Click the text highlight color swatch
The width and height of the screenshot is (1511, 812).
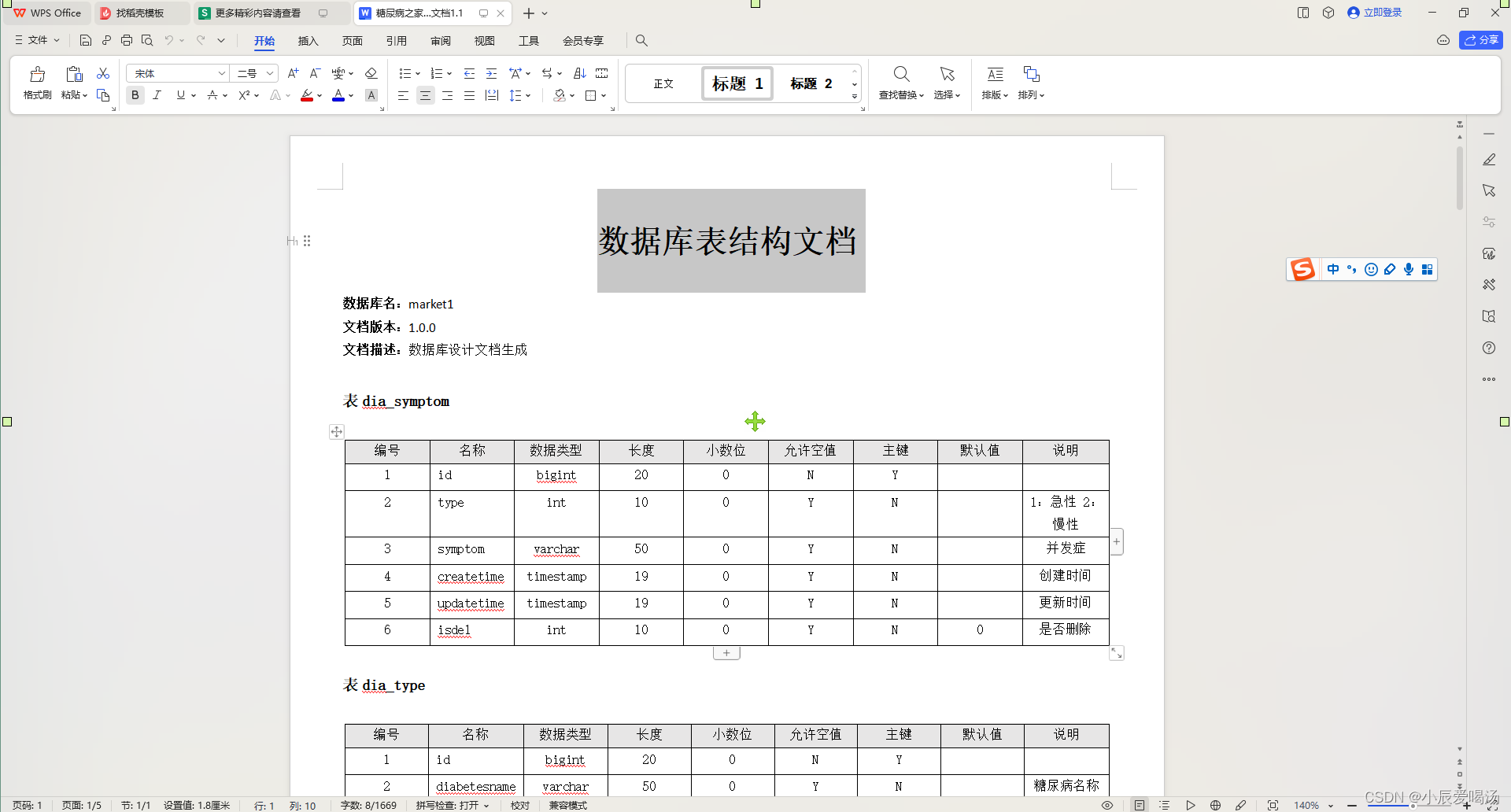tap(307, 95)
